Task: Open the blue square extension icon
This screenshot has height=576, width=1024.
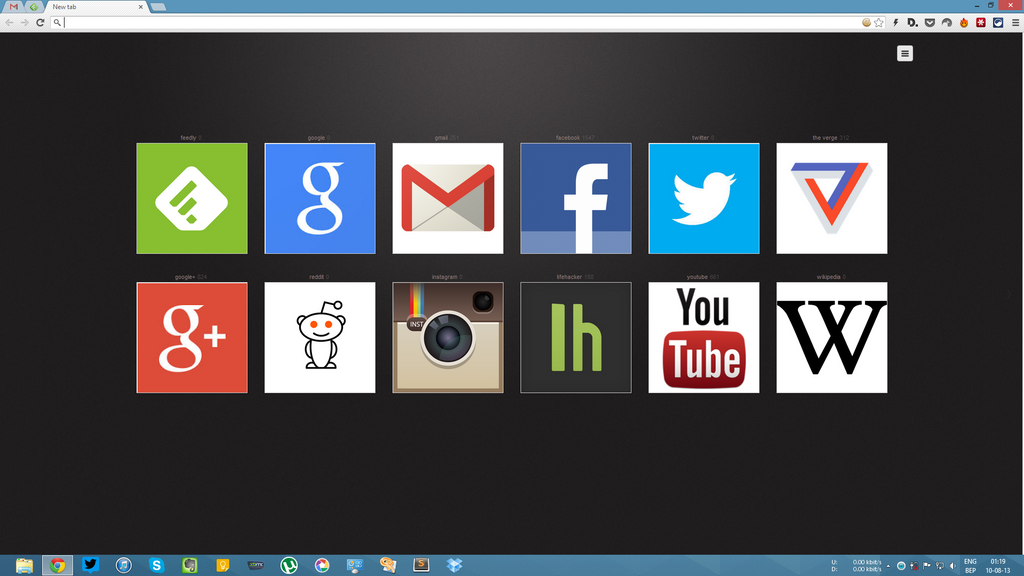Action: 998,23
